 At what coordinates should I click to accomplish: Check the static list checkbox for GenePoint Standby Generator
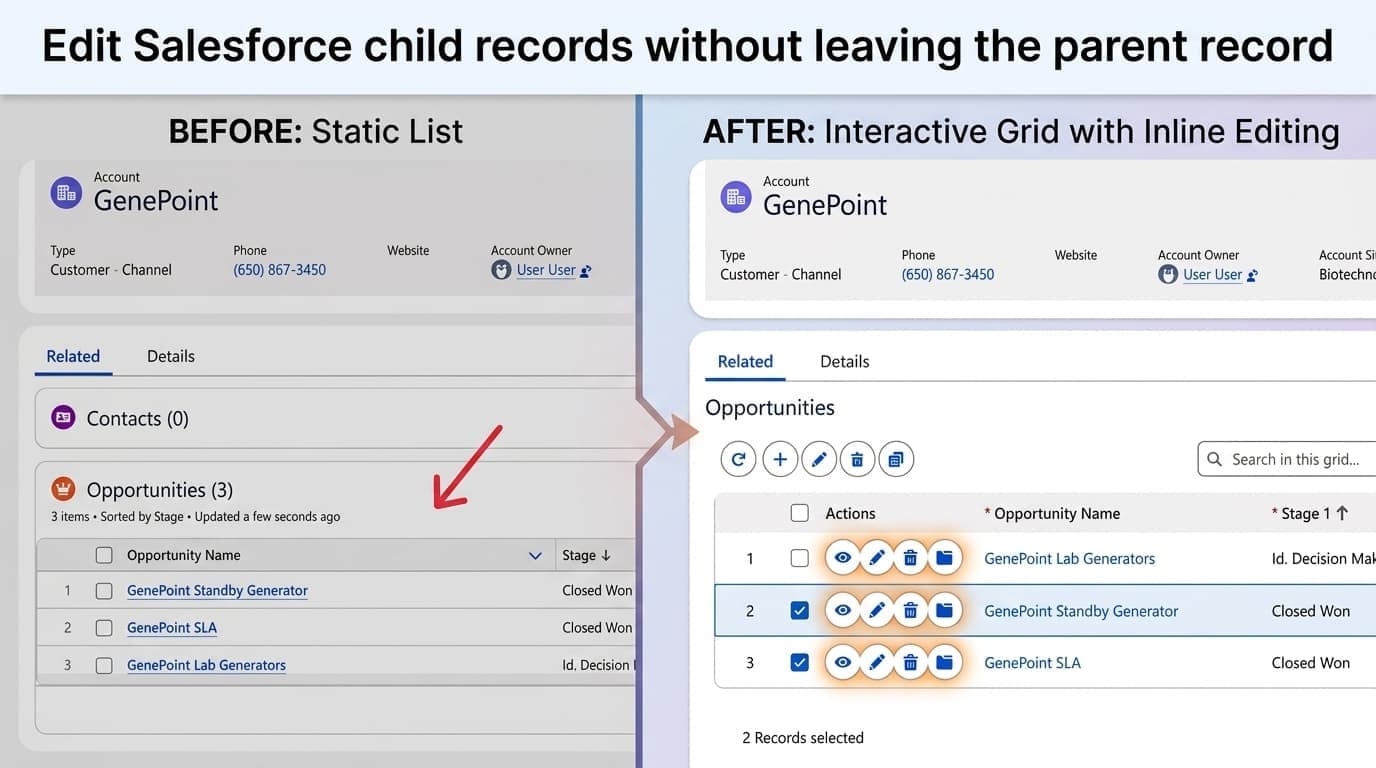[x=104, y=591]
